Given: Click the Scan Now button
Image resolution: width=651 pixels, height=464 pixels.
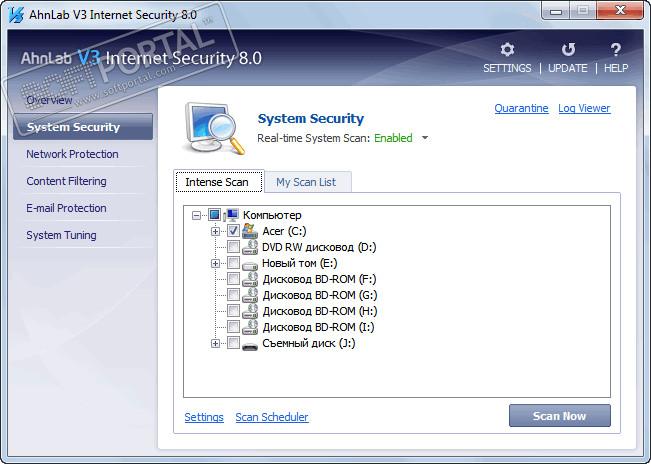Looking at the screenshot, I should (560, 416).
